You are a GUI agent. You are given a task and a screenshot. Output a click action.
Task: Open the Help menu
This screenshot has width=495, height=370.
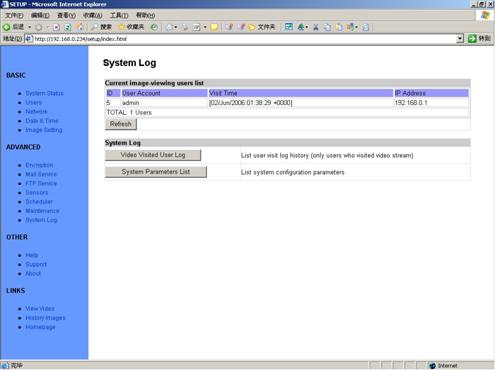point(145,15)
